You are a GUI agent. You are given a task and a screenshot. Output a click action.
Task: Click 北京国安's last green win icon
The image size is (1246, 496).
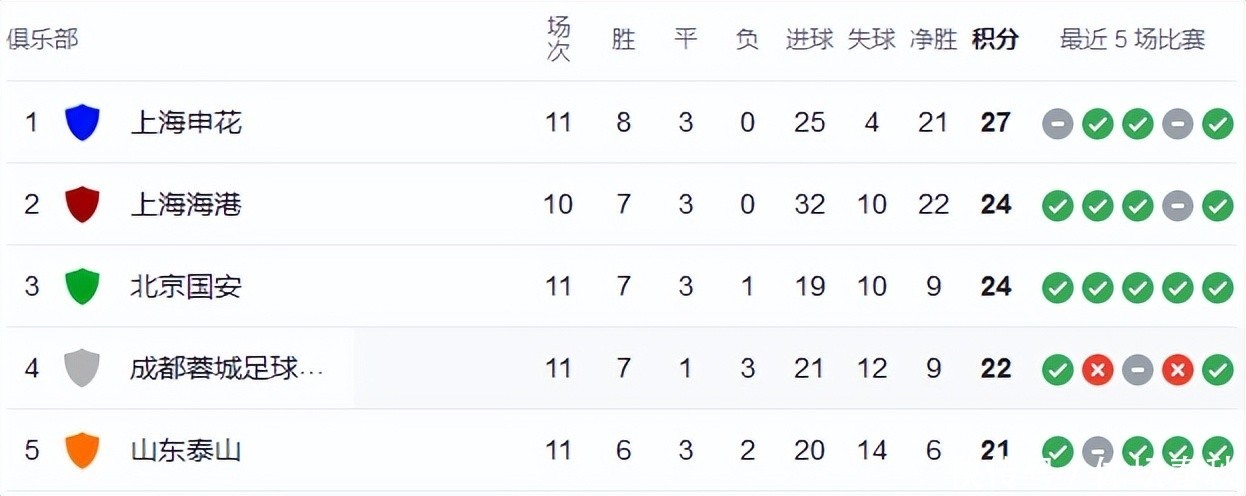[1217, 288]
